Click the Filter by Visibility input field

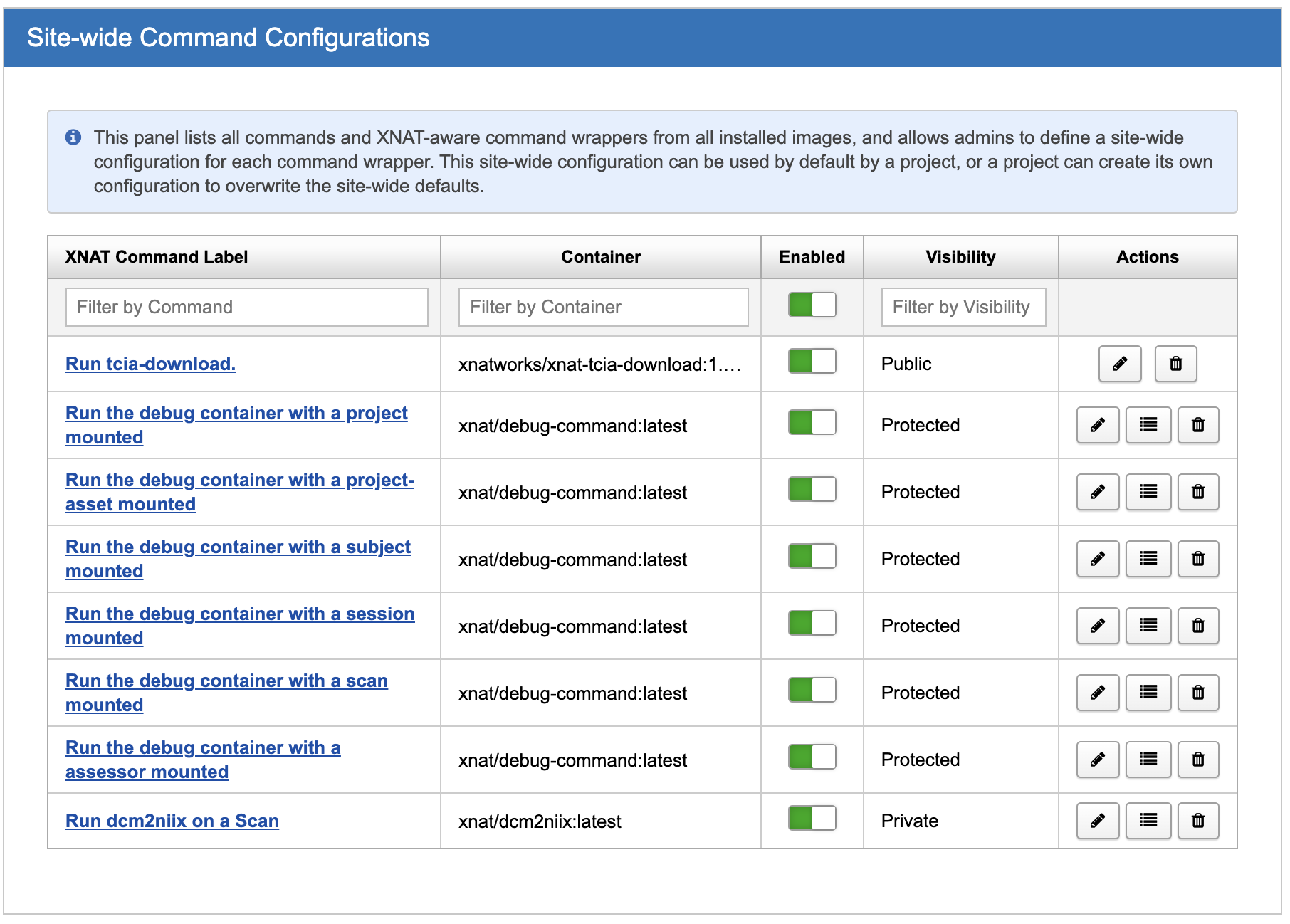pos(963,307)
